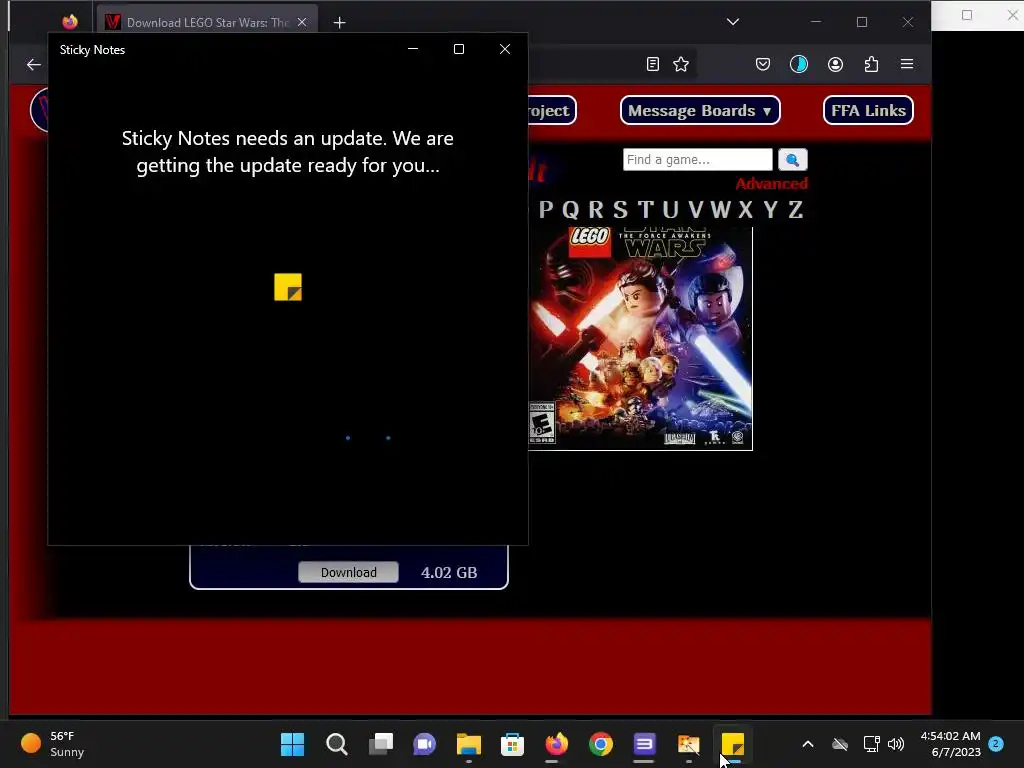Click the OneDrive cloud tray icon
Screen dimensions: 1024x768
point(840,744)
